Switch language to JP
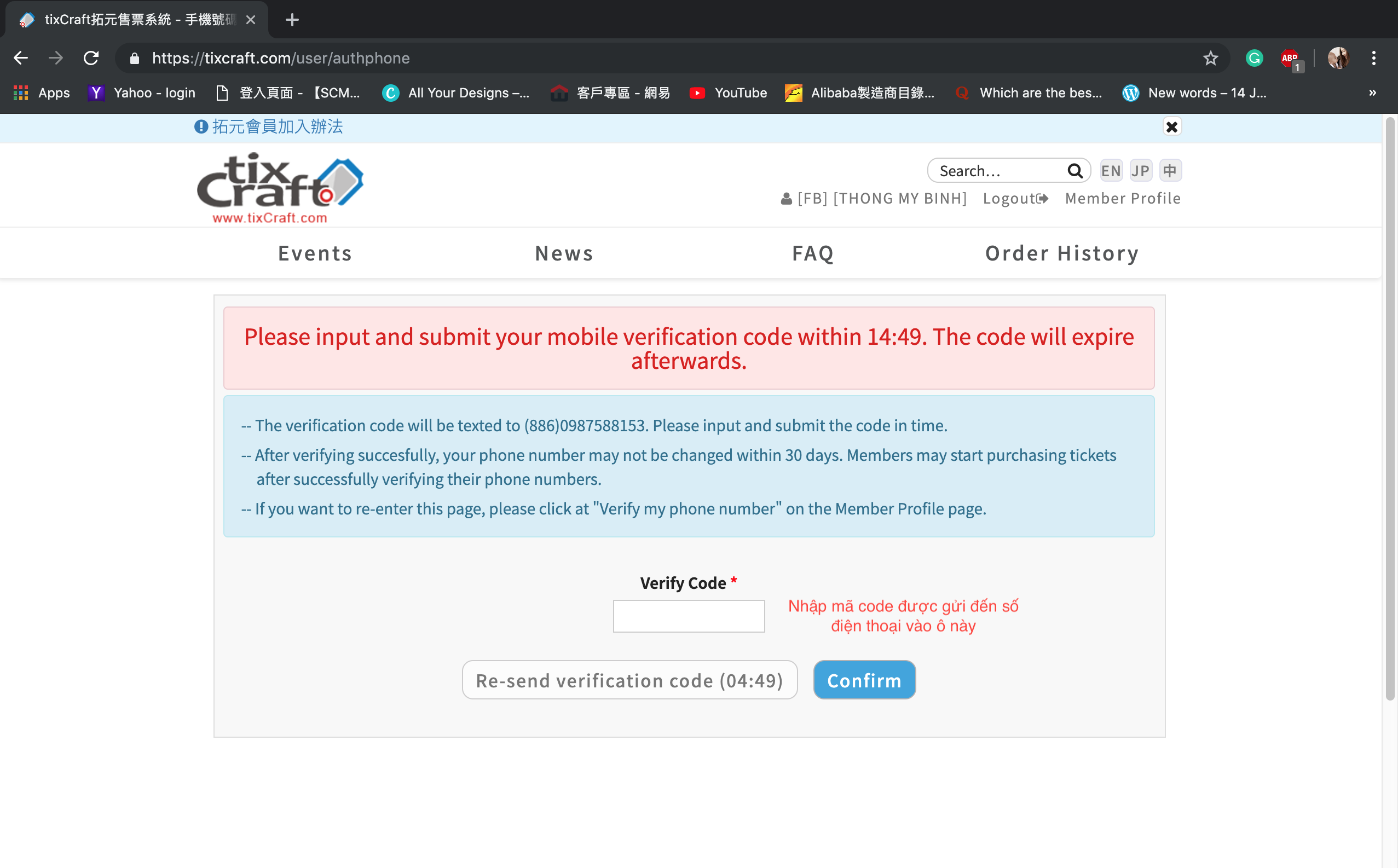This screenshot has height=868, width=1398. coord(1140,171)
